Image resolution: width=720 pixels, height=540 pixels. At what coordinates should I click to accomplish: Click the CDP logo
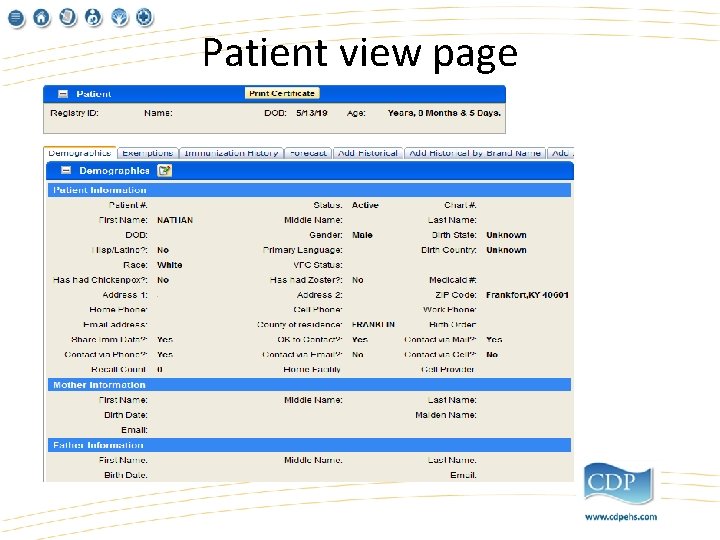pos(618,483)
